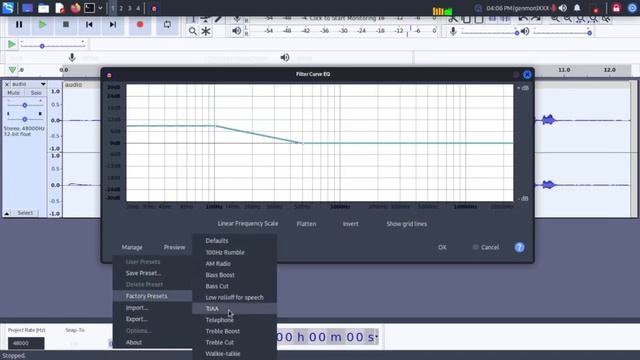The height and width of the screenshot is (360, 640).
Task: Choose Export... from Manage menu
Action: pyautogui.click(x=152, y=319)
